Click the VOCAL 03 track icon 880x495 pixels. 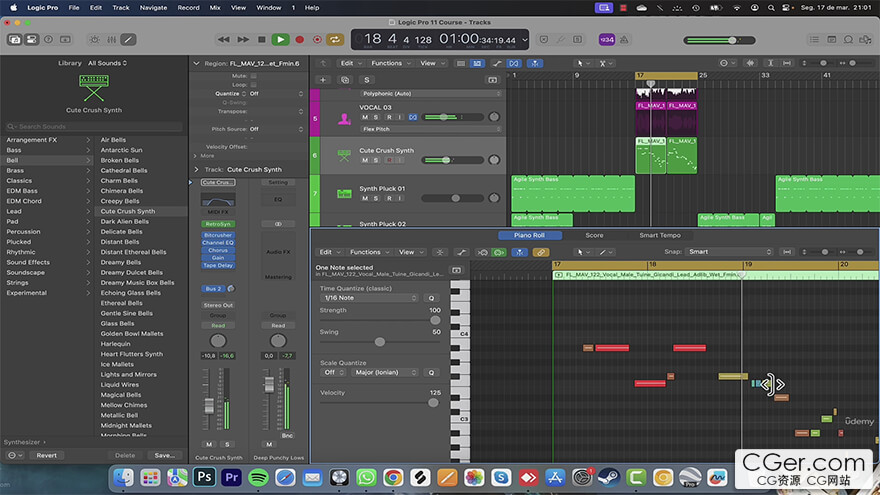tap(344, 118)
